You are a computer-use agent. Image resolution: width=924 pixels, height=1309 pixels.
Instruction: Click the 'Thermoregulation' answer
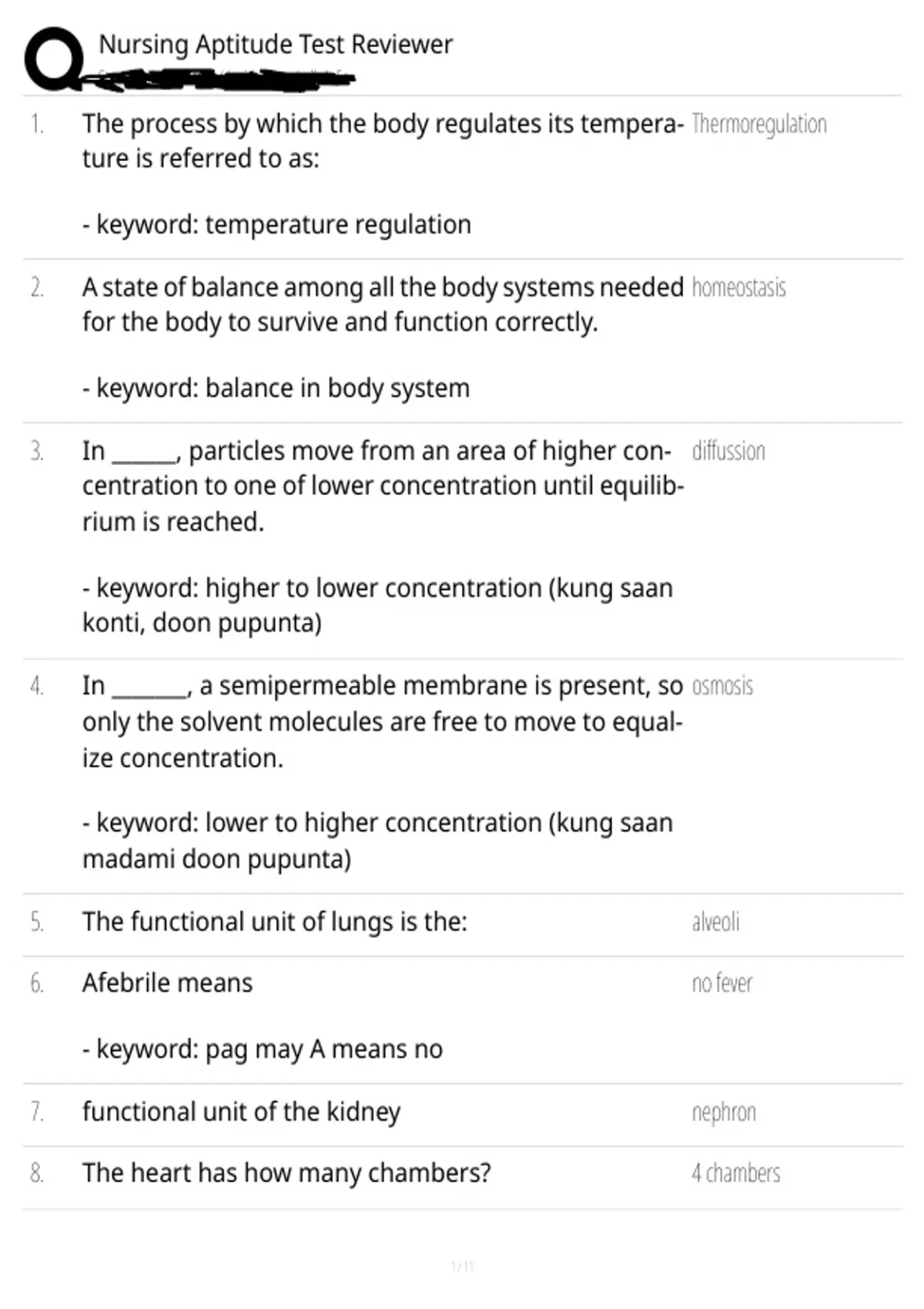click(x=759, y=124)
